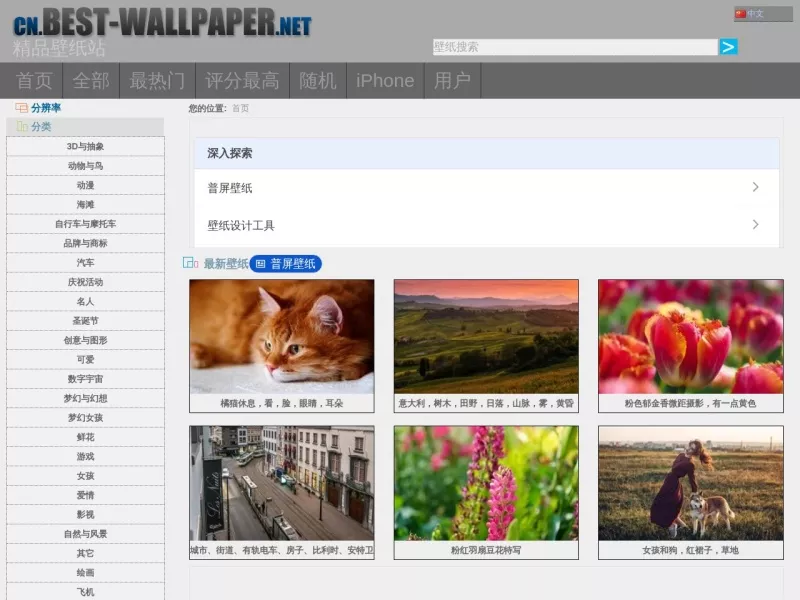Select the 汽车 category
Viewport: 800px width, 600px height.
(x=85, y=263)
